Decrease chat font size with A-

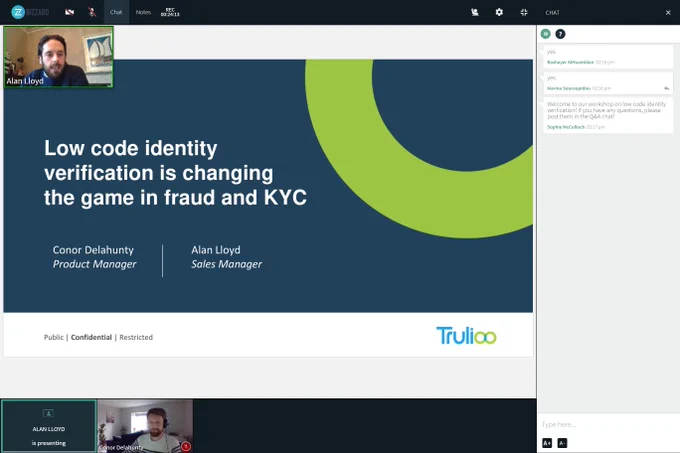tap(562, 443)
